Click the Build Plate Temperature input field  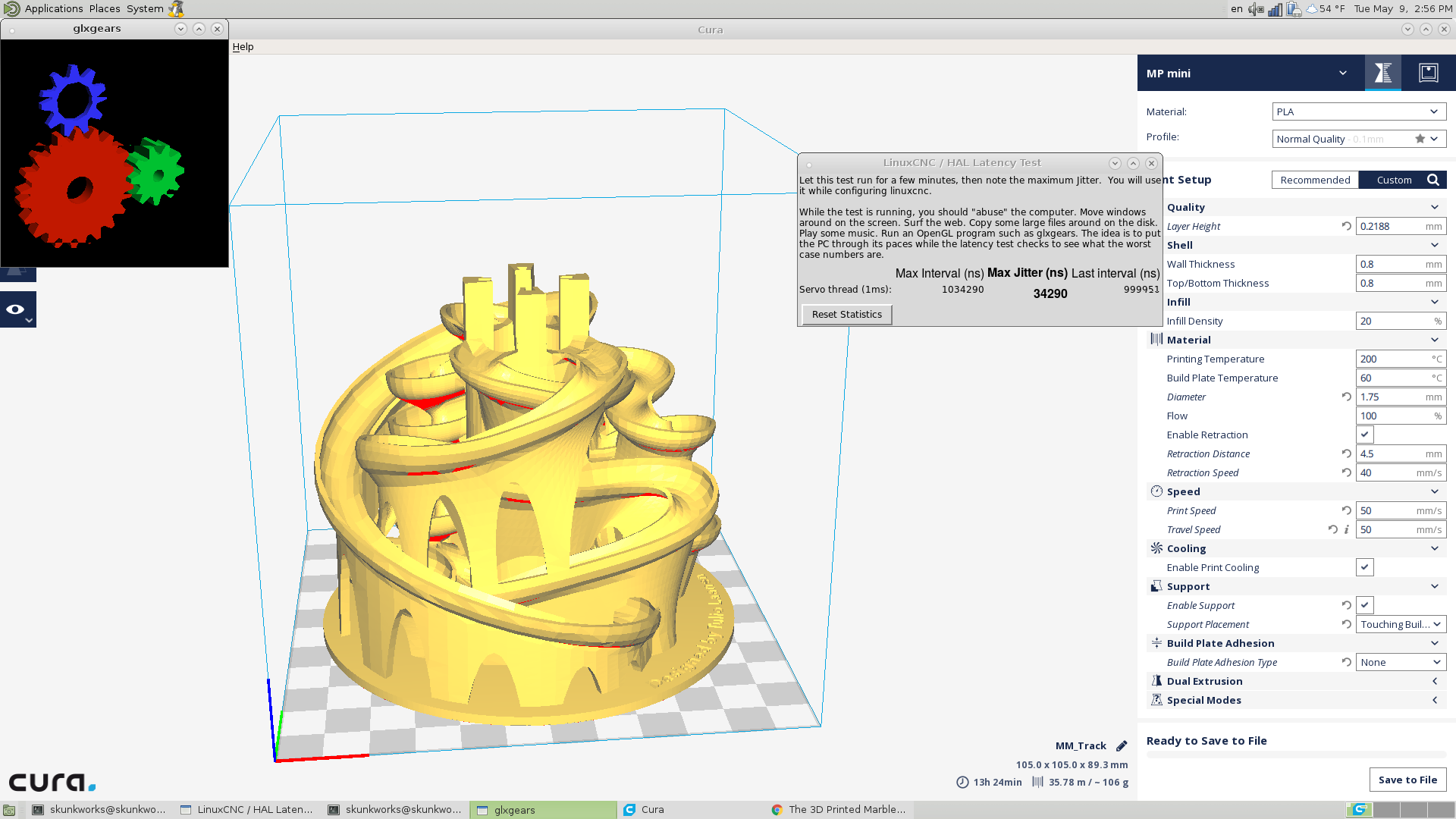(x=1401, y=378)
